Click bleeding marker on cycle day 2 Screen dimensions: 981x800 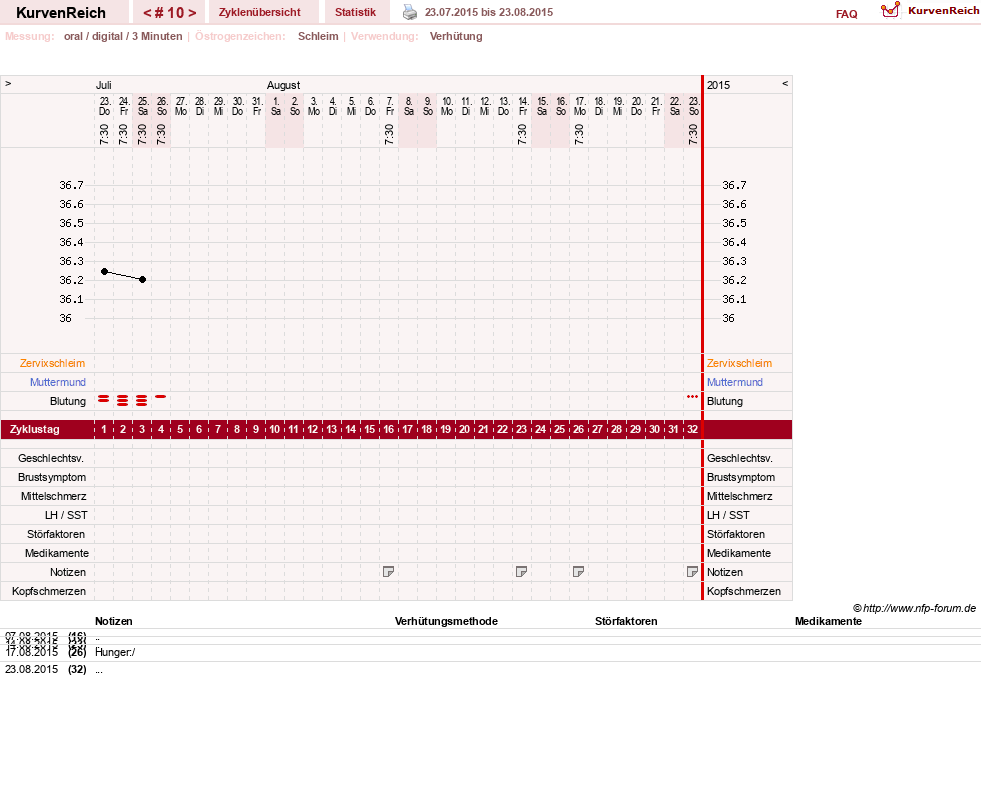click(x=123, y=400)
